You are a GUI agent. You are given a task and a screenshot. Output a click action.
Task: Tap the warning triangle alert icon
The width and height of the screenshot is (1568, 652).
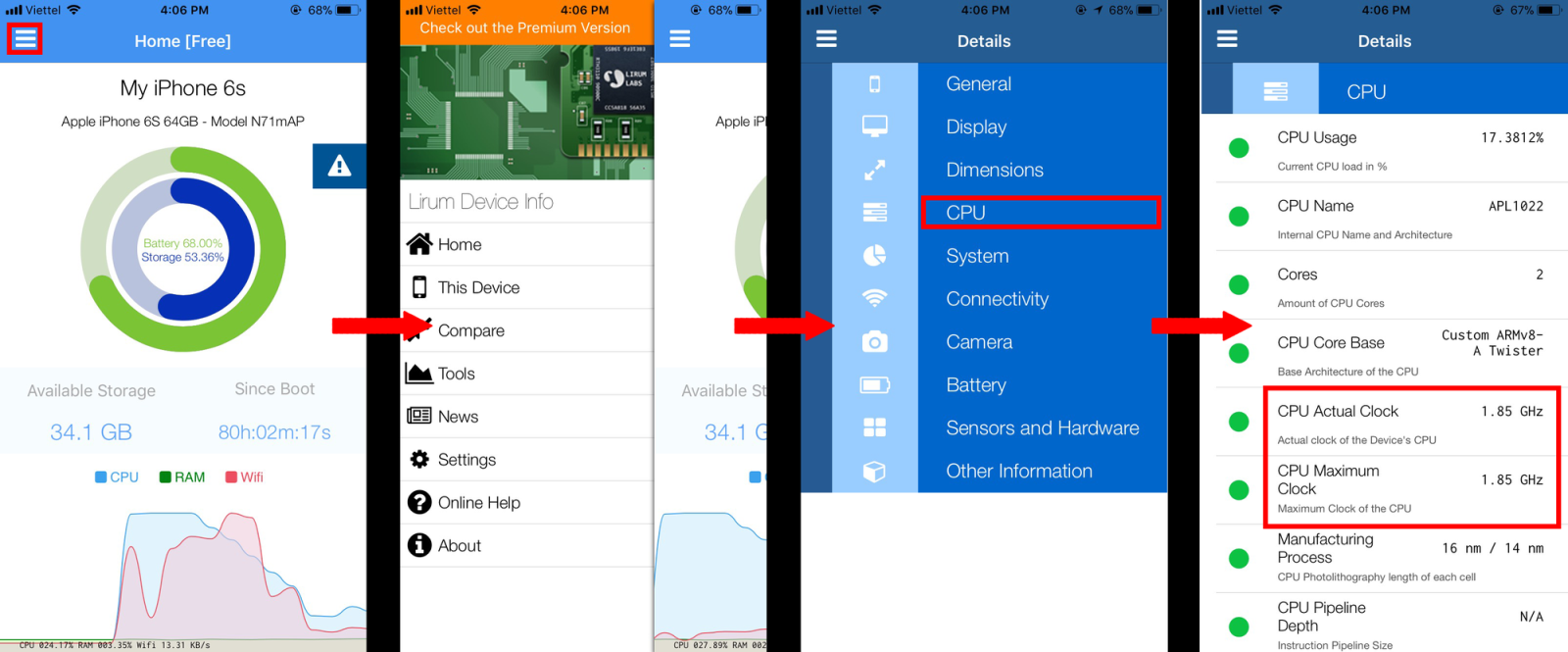click(x=339, y=166)
